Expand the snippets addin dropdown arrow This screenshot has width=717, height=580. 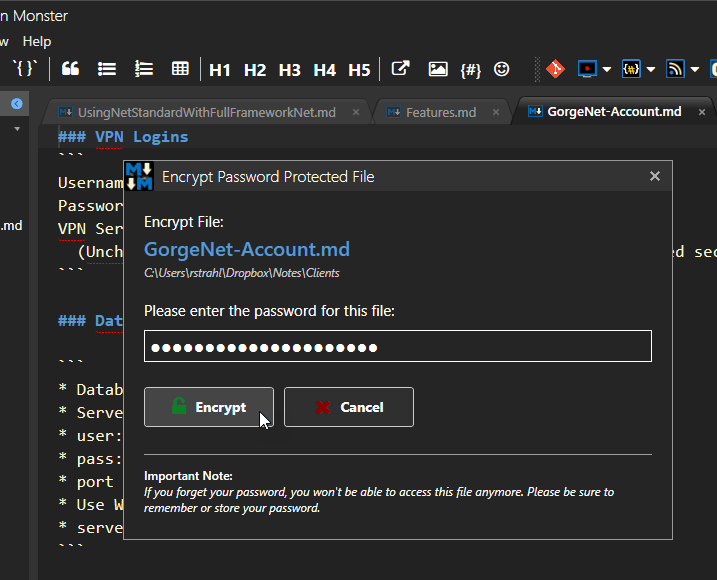pyautogui.click(x=651, y=70)
